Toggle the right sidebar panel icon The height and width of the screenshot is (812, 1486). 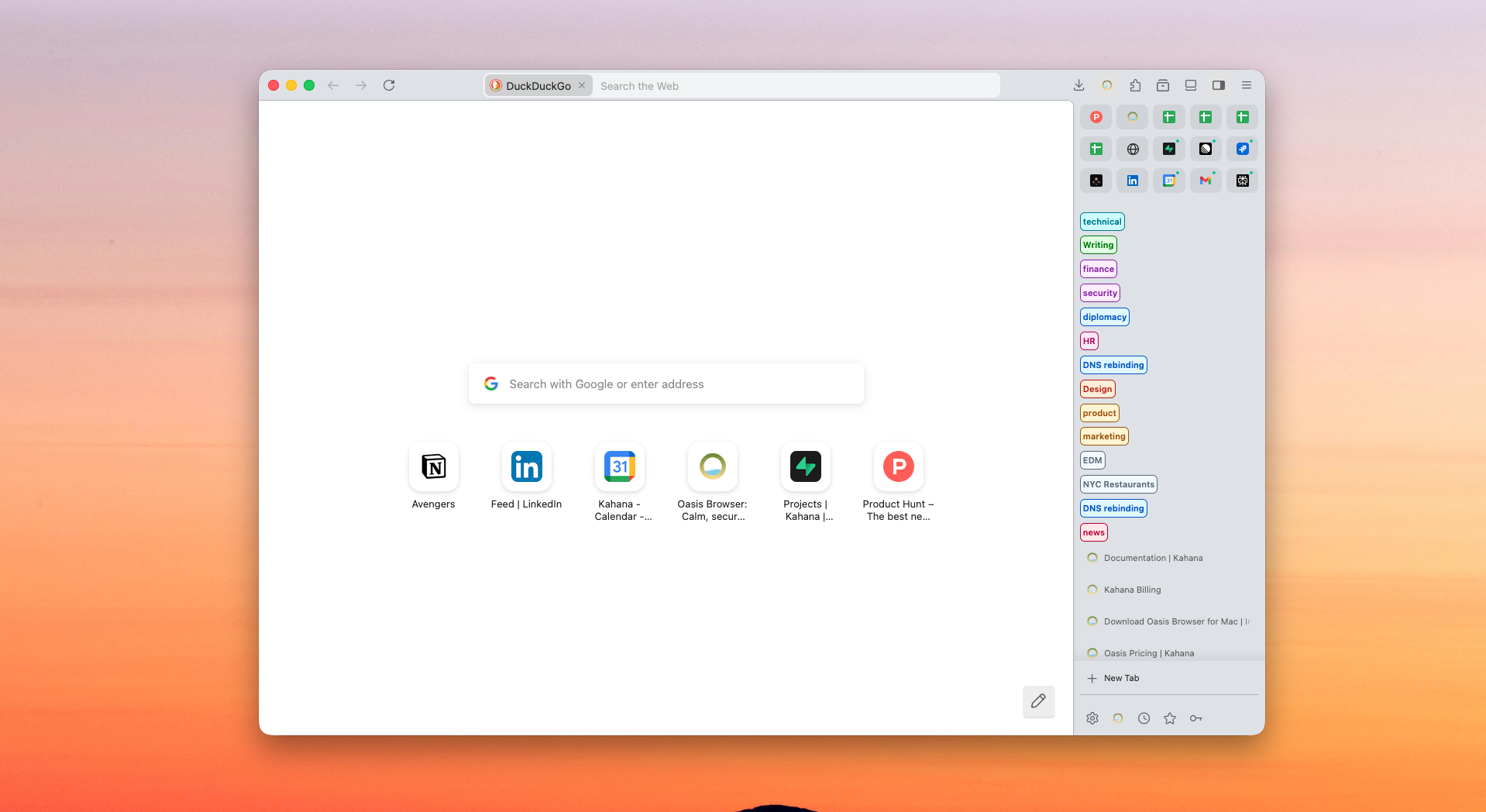(x=1219, y=85)
